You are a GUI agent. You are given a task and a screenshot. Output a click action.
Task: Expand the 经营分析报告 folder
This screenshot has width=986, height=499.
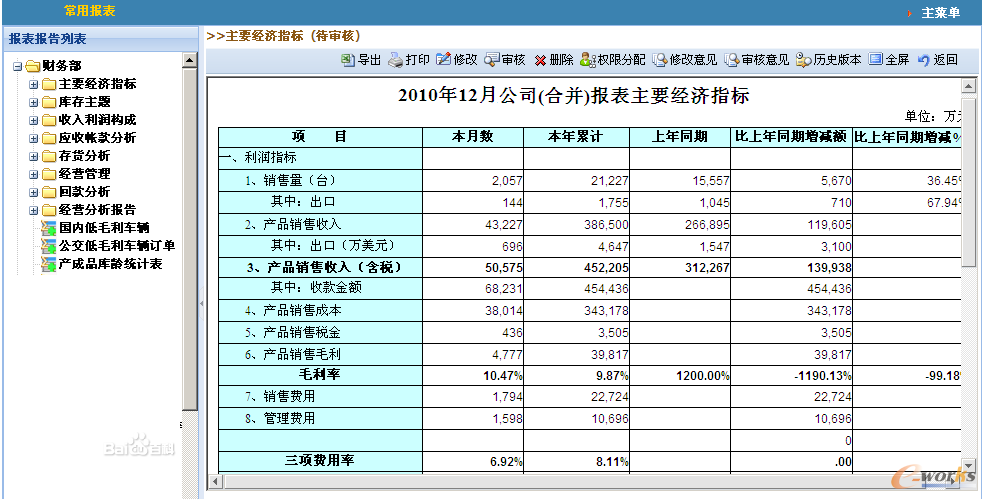click(x=34, y=211)
